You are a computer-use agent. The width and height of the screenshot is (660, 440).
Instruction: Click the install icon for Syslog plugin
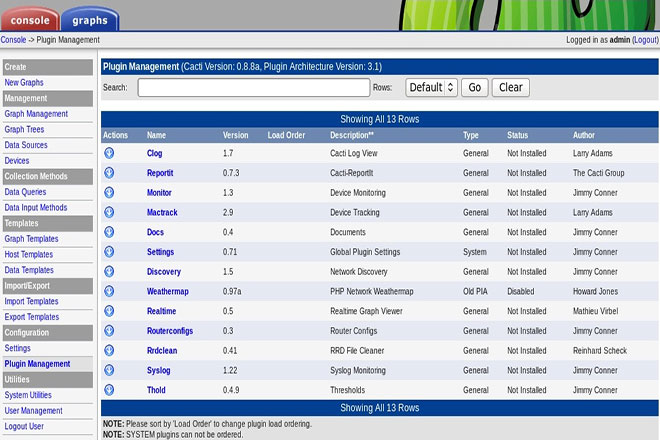coord(109,370)
